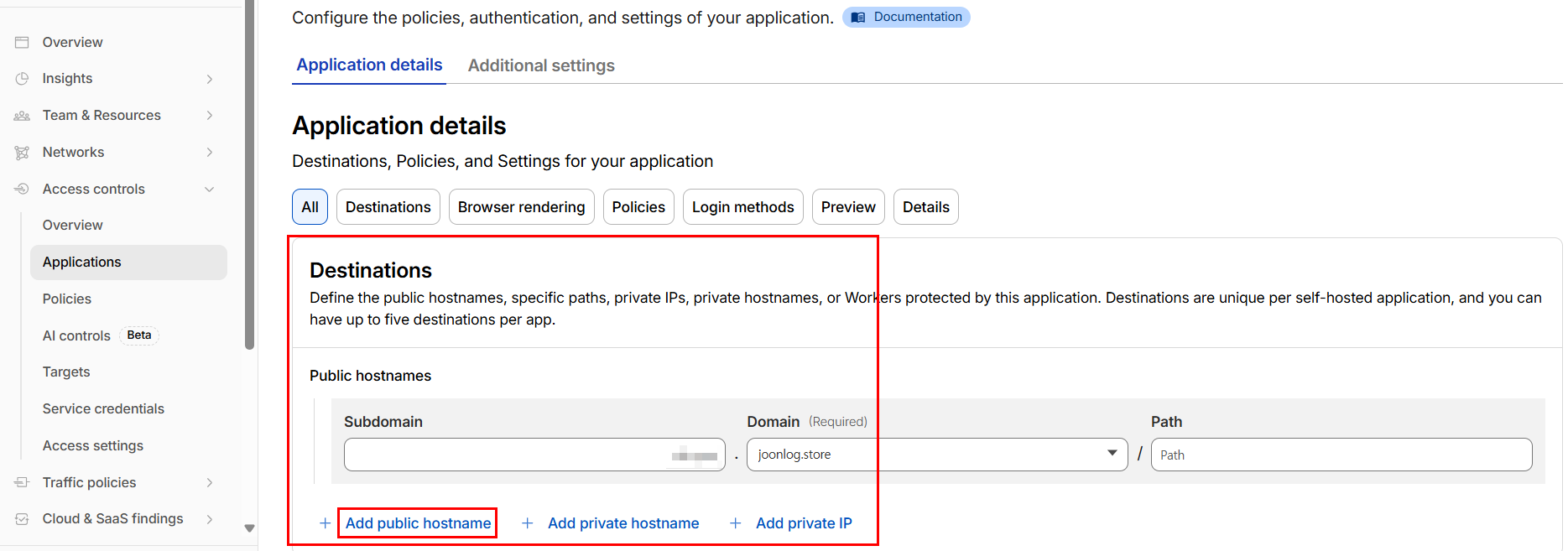This screenshot has width=1568, height=551.
Task: Open the Documentation link
Action: 906,17
